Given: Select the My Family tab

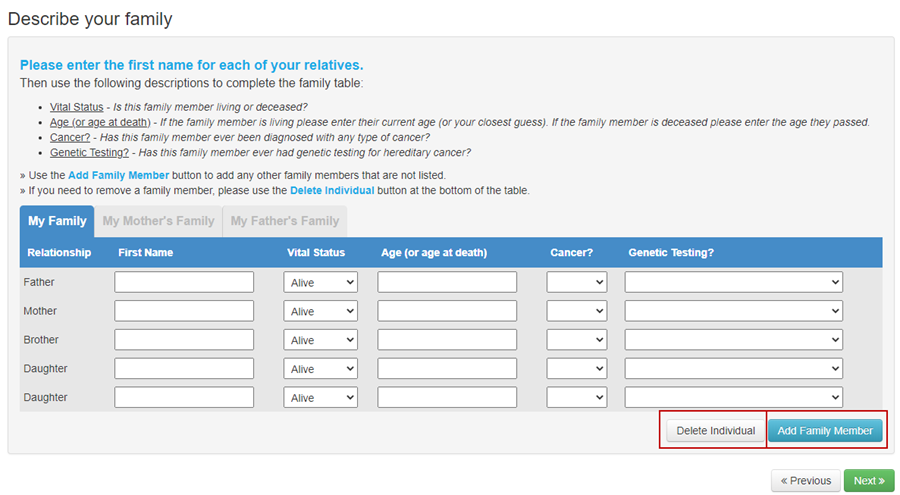Looking at the screenshot, I should pos(57,221).
